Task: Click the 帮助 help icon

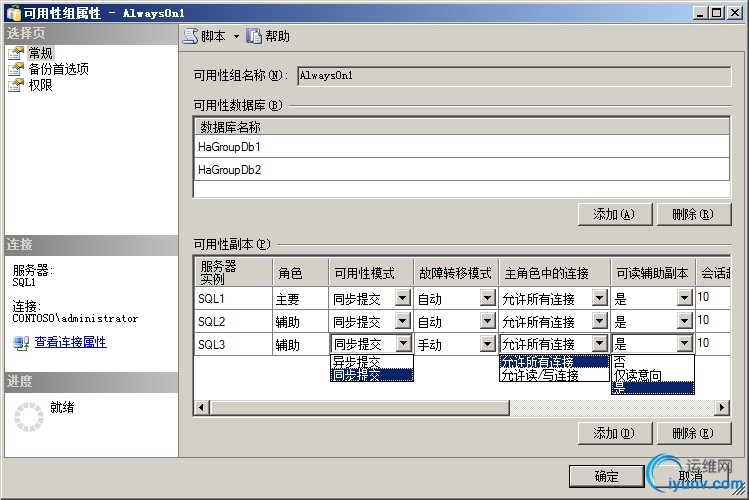Action: click(x=254, y=36)
